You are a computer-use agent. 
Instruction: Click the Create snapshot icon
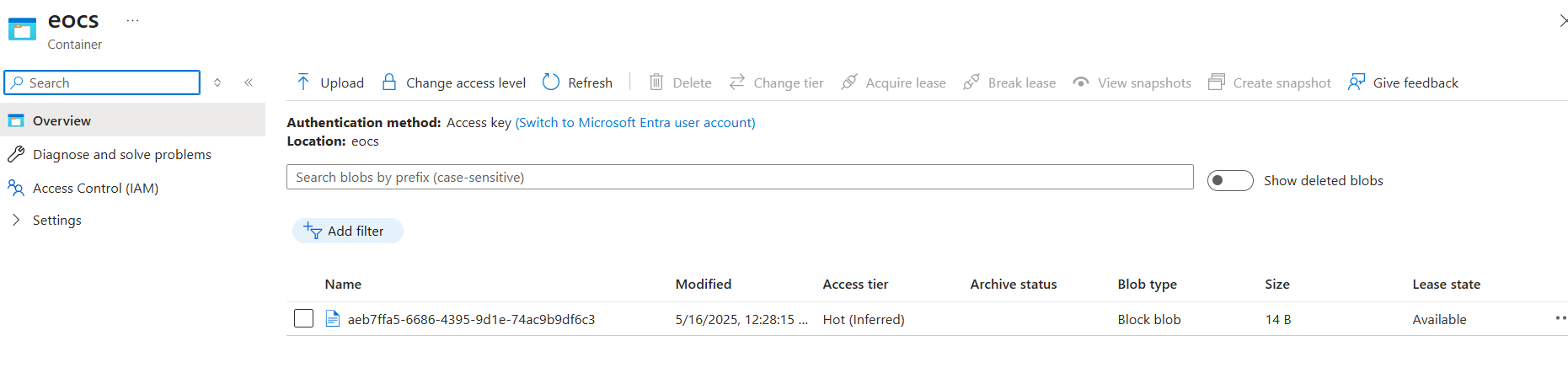click(x=1217, y=82)
